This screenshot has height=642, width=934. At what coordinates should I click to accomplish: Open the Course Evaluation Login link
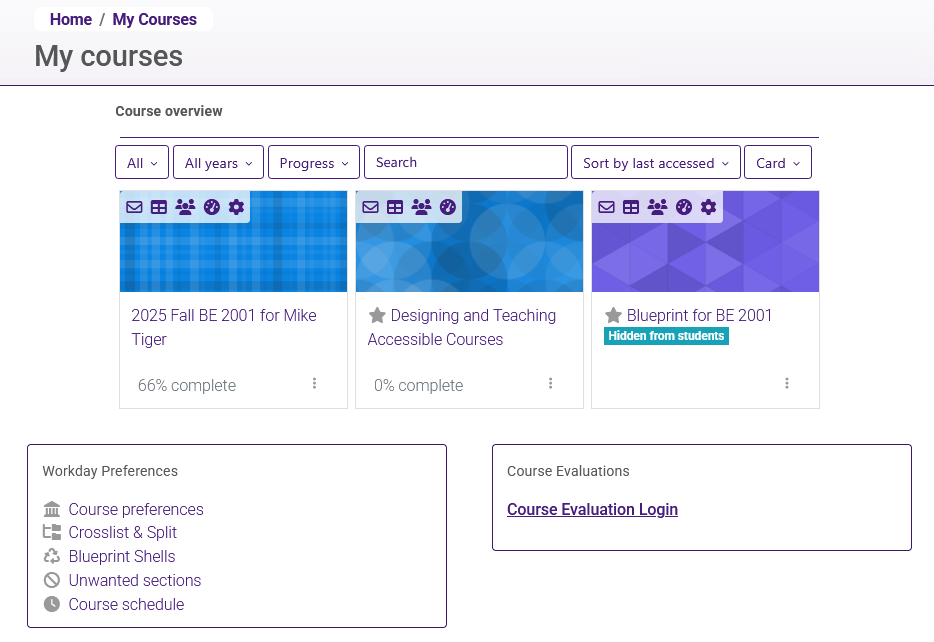pos(592,509)
